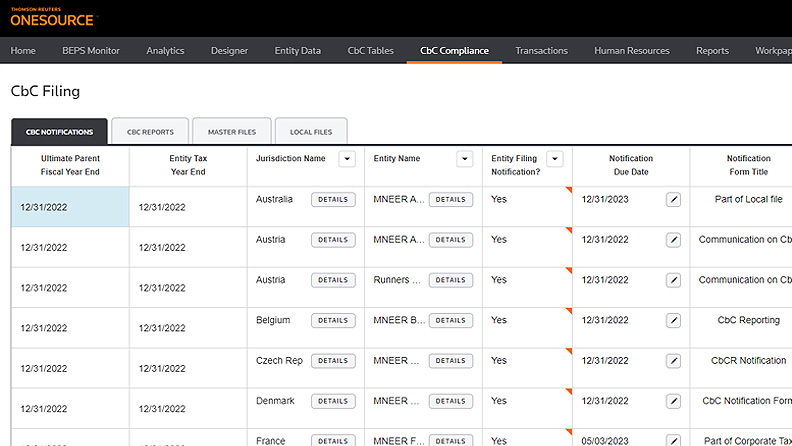Edit due date for MNEER A... Austria row
The height and width of the screenshot is (446, 792).
pyautogui.click(x=673, y=240)
